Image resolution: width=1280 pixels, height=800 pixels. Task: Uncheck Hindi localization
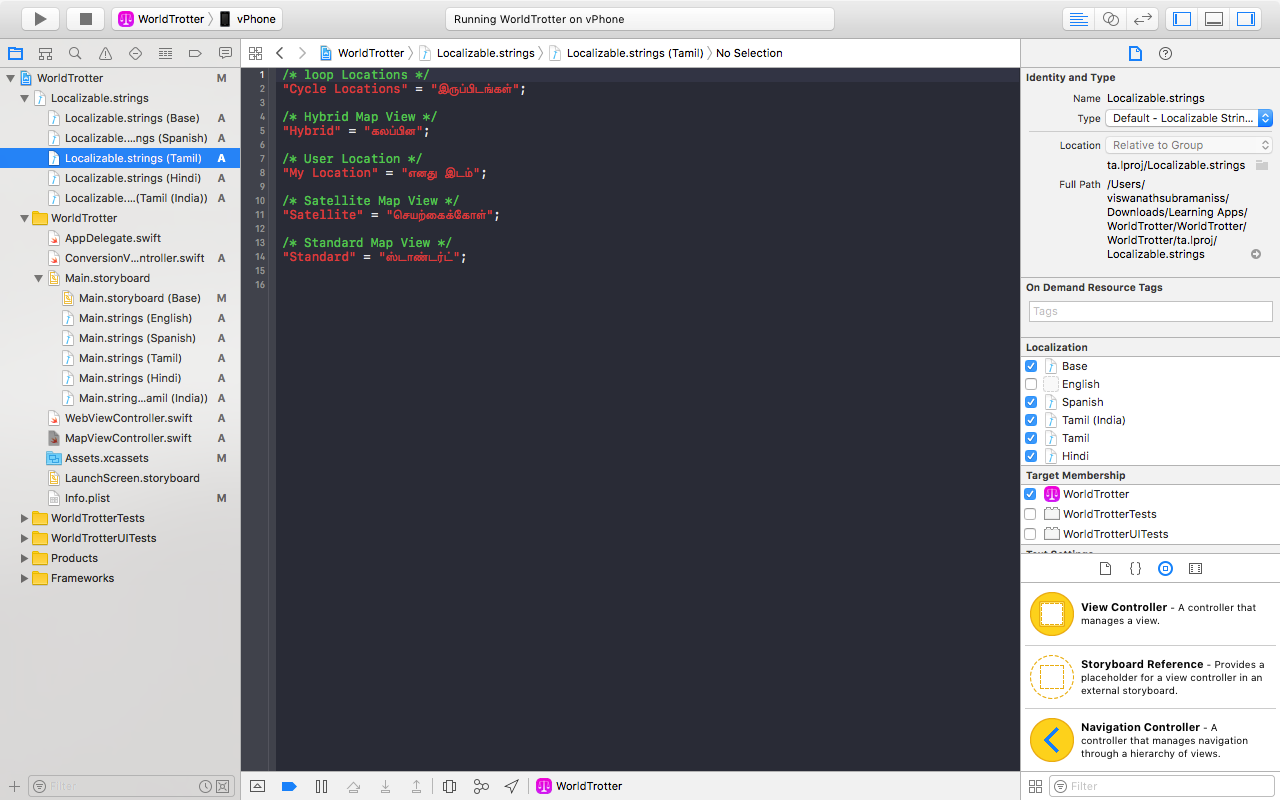click(x=1031, y=456)
